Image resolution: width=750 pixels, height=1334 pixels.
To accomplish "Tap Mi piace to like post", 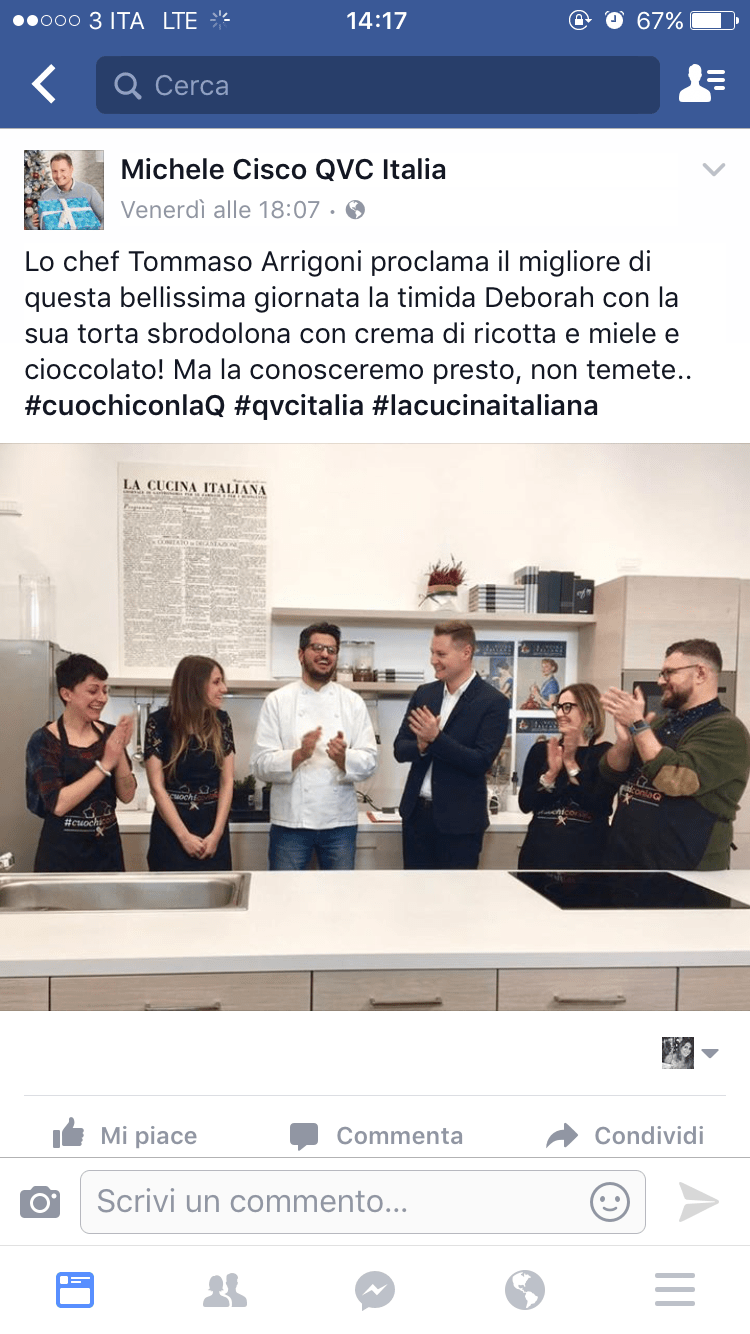I will tap(124, 1135).
